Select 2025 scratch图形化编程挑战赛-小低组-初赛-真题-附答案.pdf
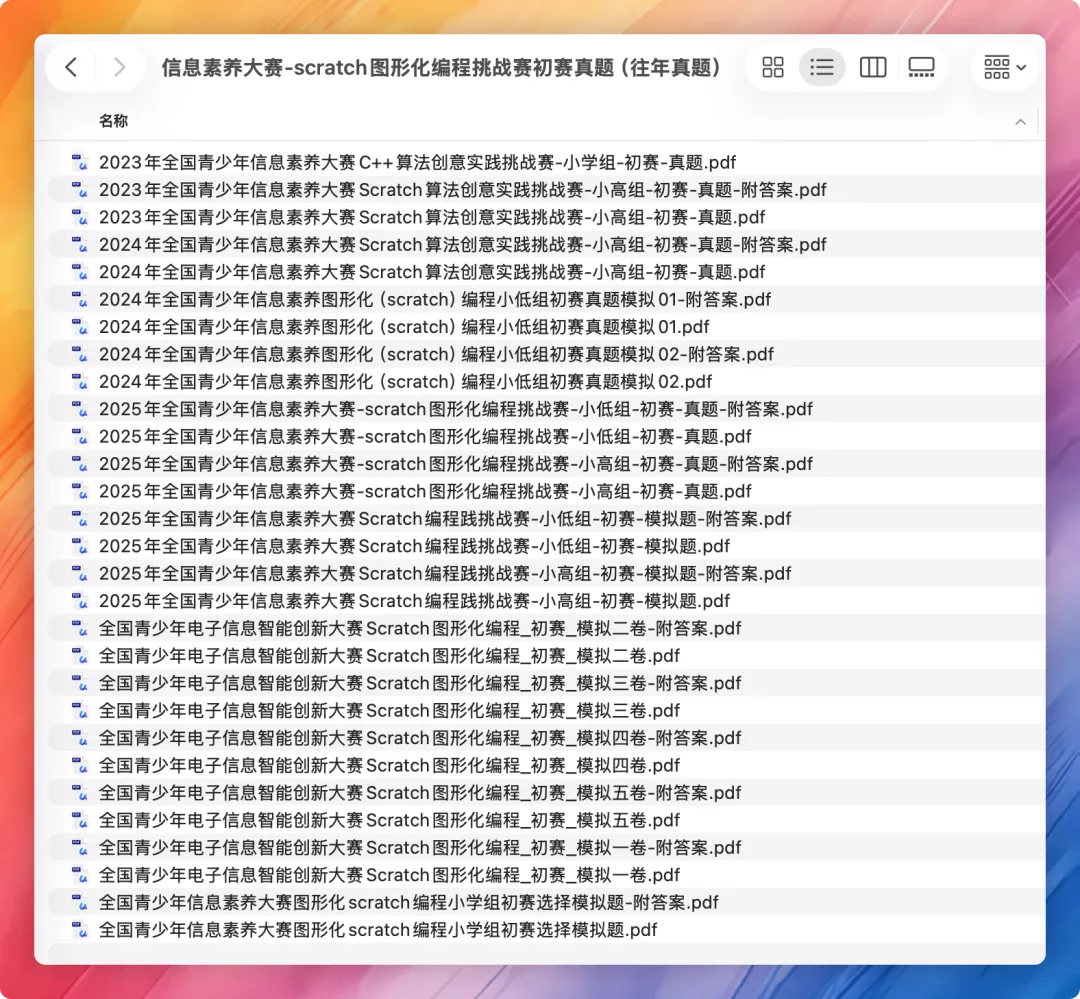Viewport: 1080px width, 999px height. [x=456, y=409]
